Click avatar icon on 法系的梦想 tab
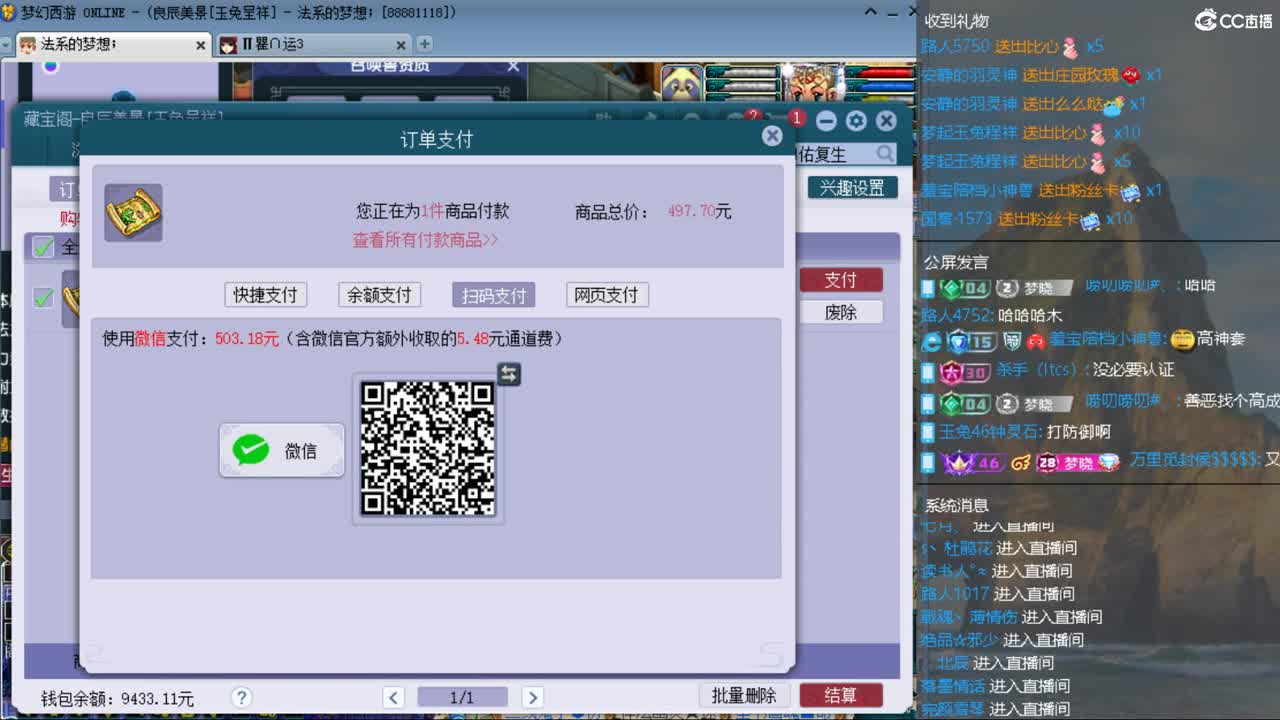1280x720 pixels. click(x=27, y=45)
